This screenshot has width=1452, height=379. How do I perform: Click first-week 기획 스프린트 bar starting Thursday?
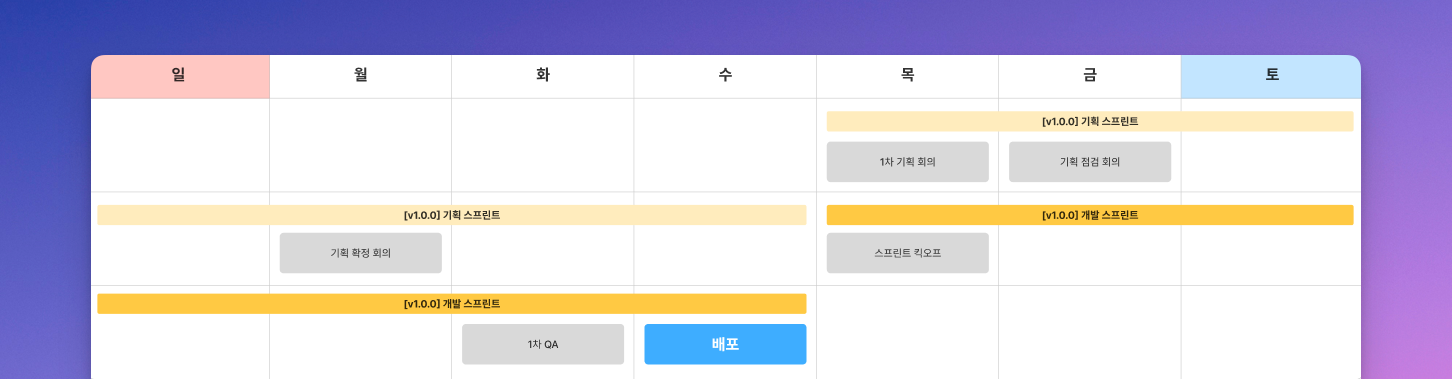(1090, 121)
